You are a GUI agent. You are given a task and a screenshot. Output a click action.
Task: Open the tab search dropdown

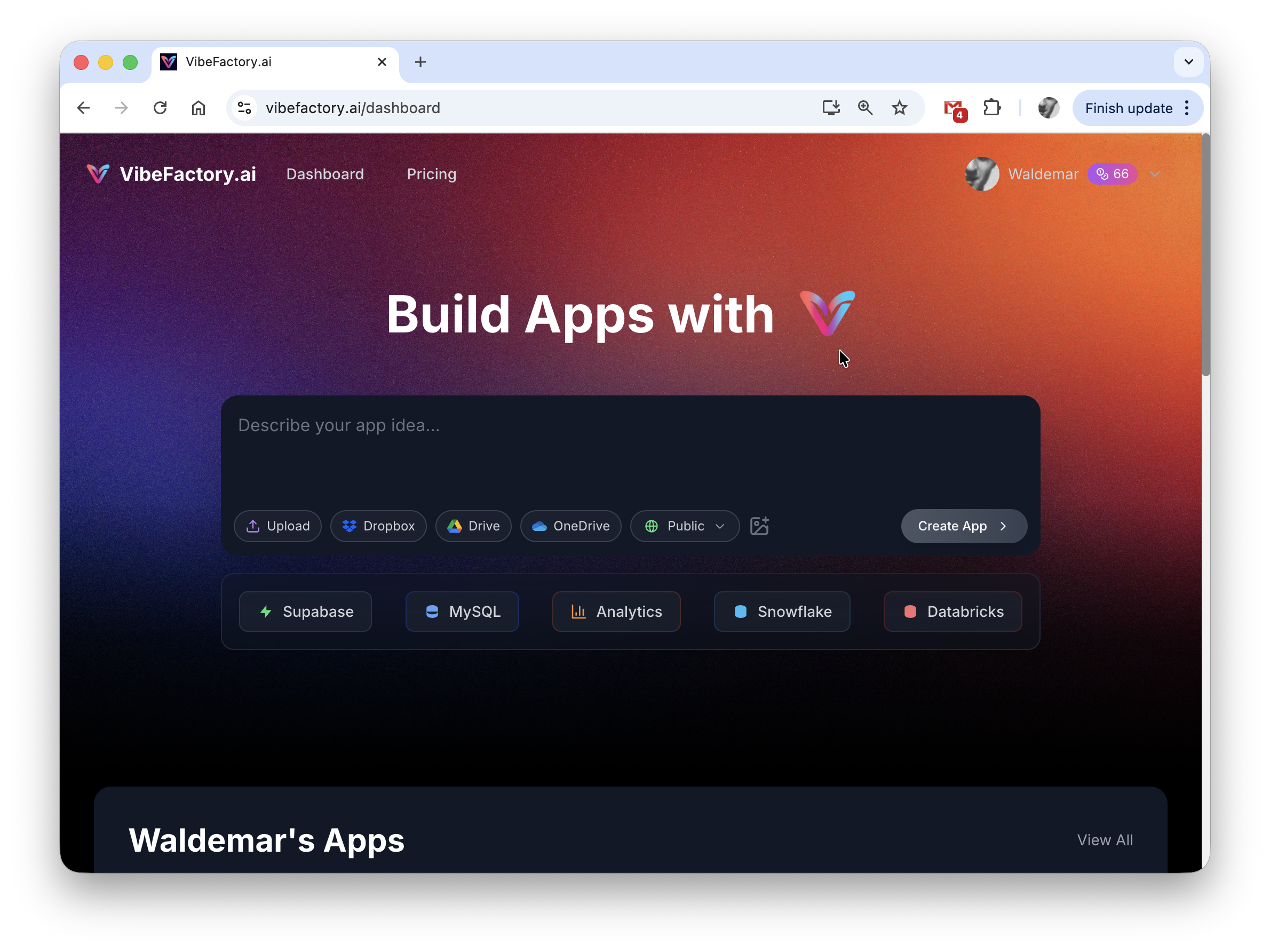[1189, 61]
